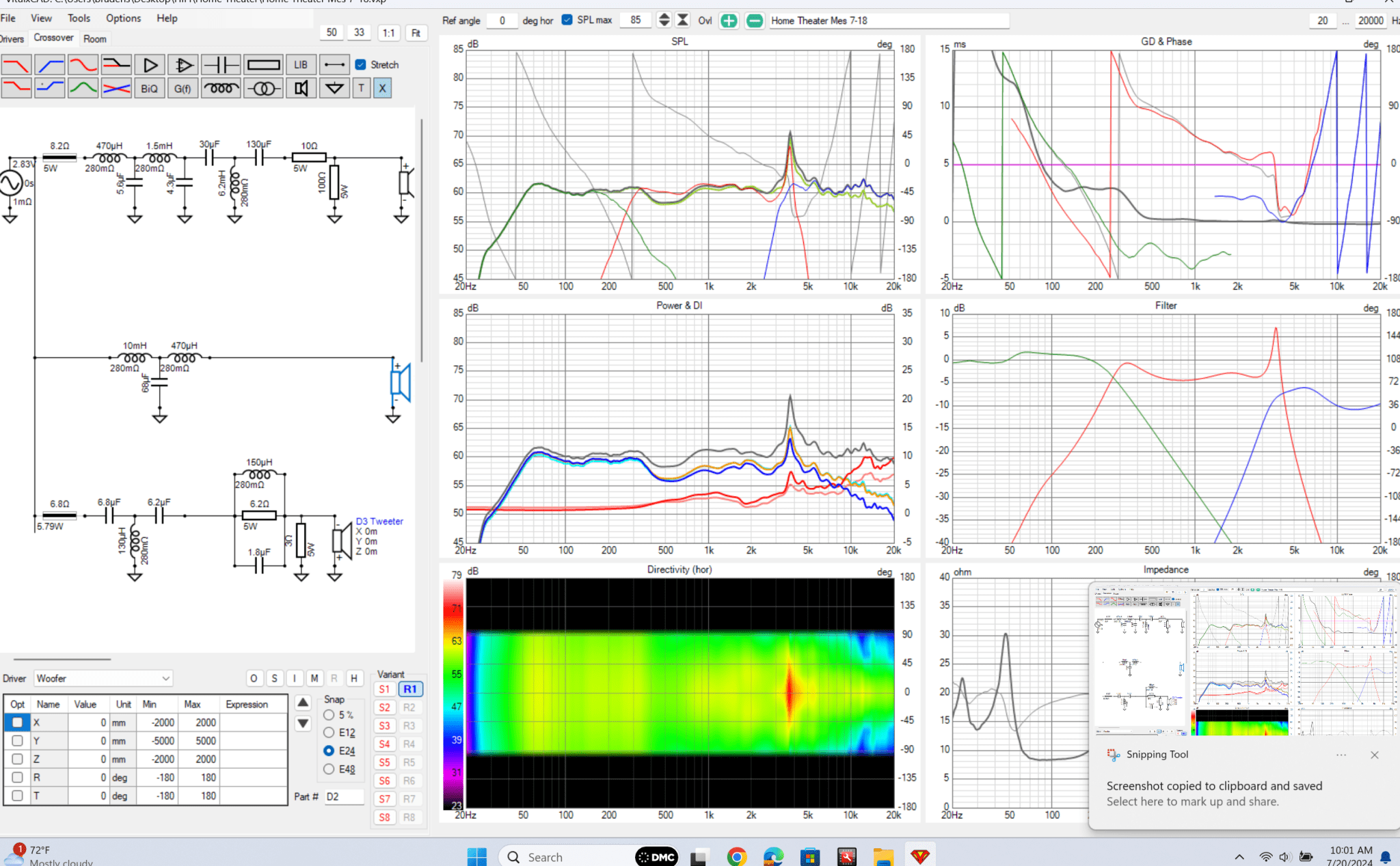Image resolution: width=1400 pixels, height=866 pixels.
Task: Open the LIB component library
Action: tap(301, 65)
